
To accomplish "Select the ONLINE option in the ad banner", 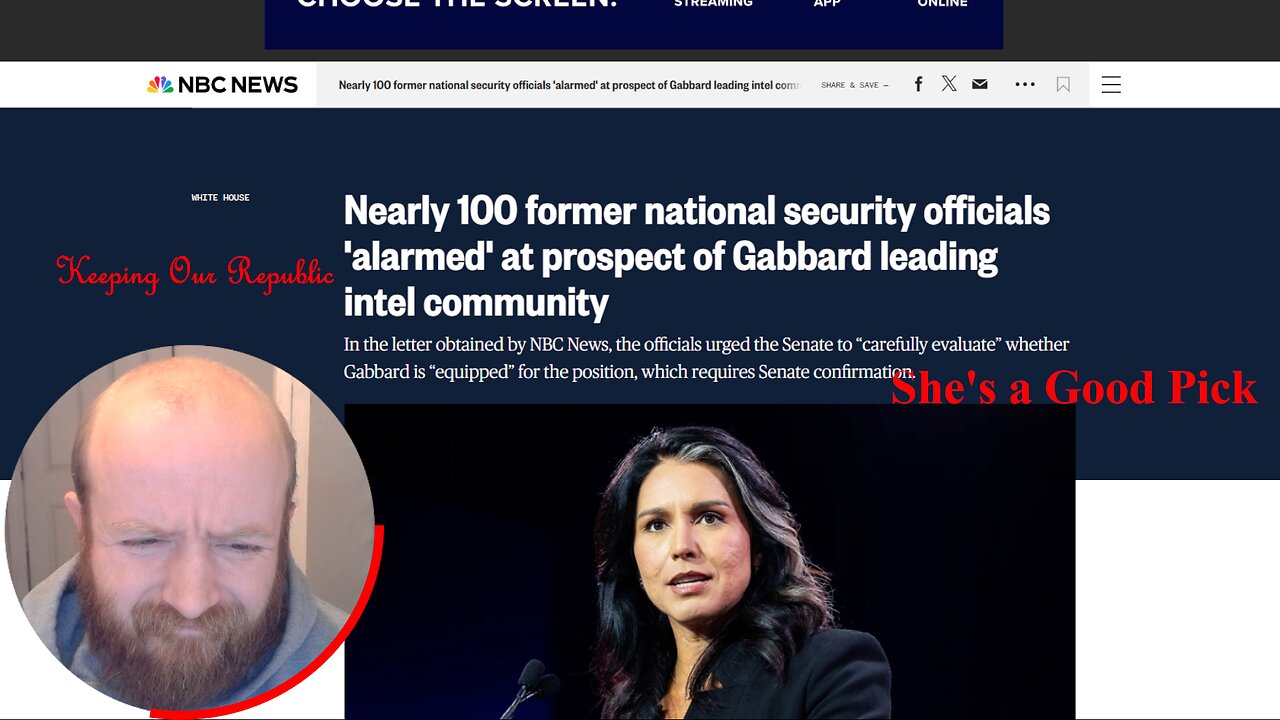I will (x=943, y=4).
